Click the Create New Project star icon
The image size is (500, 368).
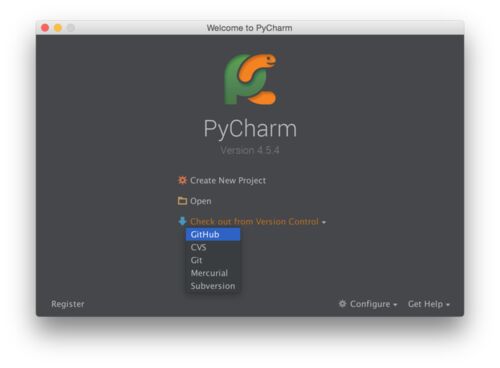[x=182, y=180]
